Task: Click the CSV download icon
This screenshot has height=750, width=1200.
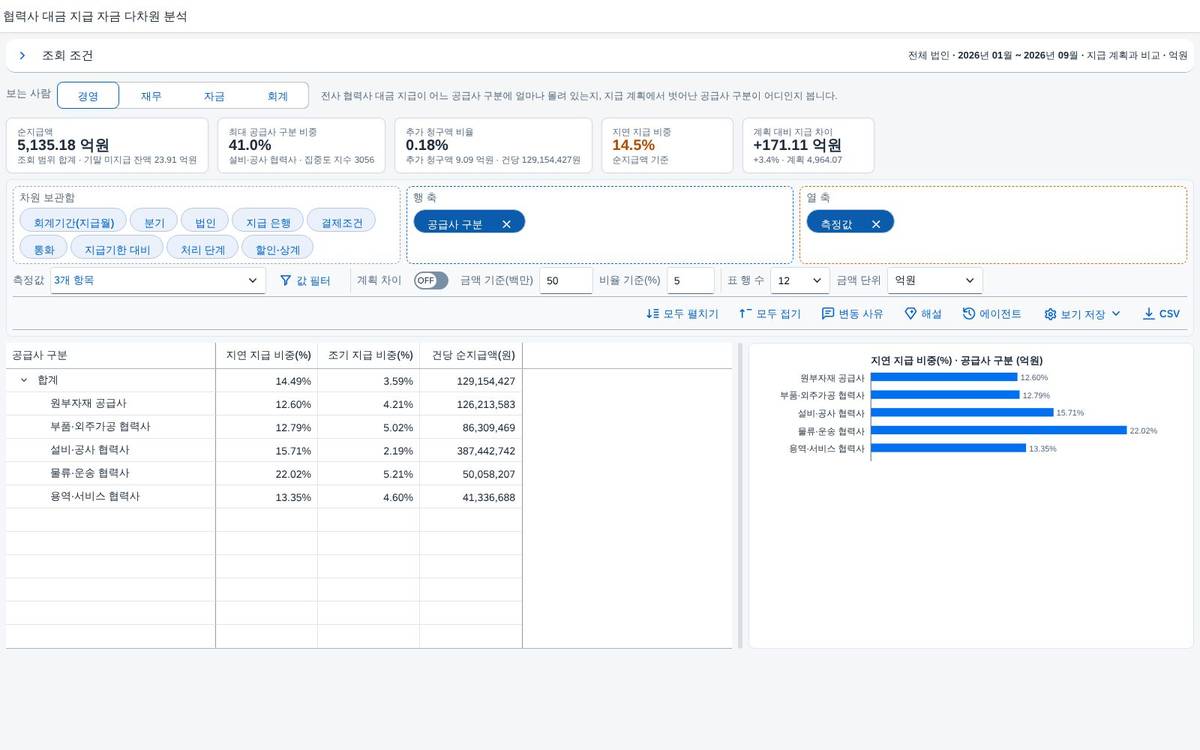Action: tap(1148, 314)
